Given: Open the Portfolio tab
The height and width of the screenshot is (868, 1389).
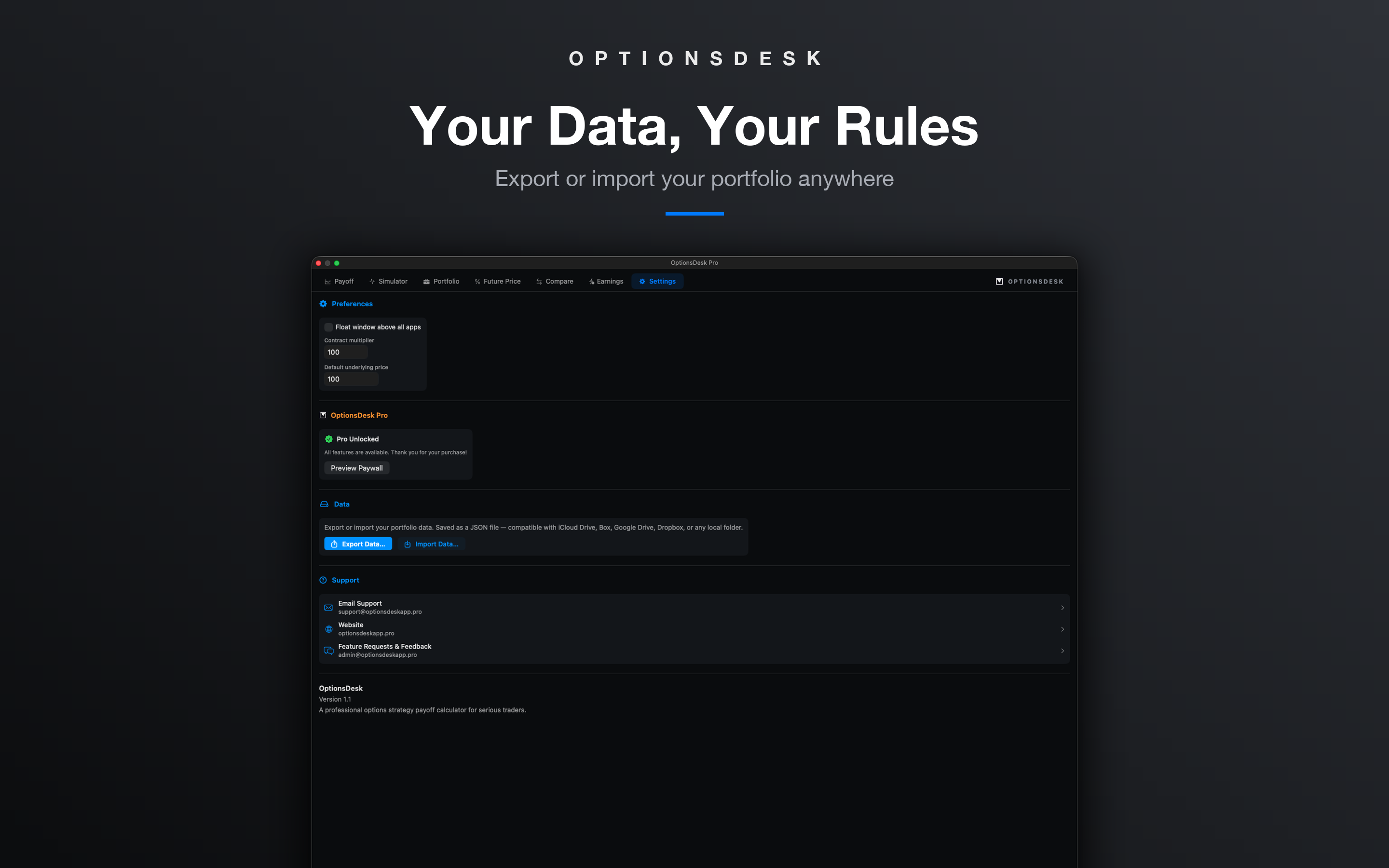Looking at the screenshot, I should pyautogui.click(x=441, y=281).
